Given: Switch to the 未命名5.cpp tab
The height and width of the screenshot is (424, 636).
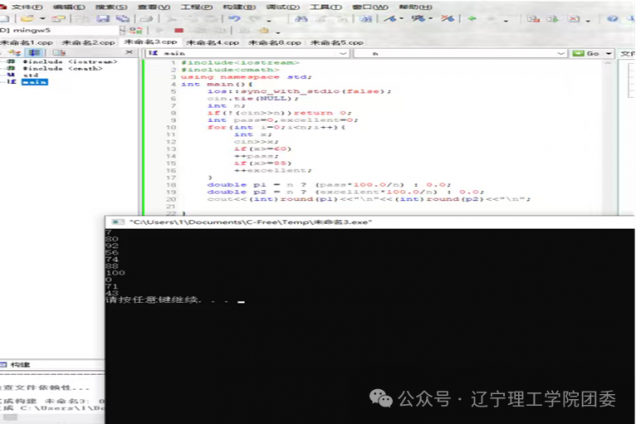Looking at the screenshot, I should [337, 43].
